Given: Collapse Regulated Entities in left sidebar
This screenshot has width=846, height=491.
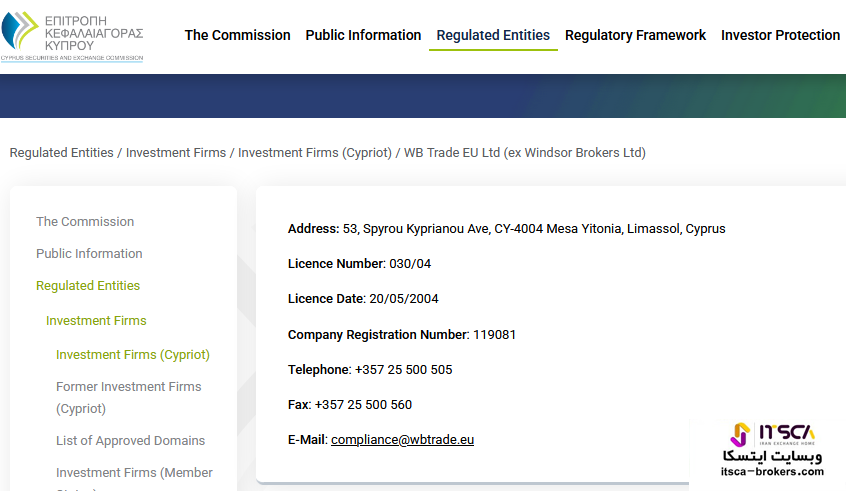Looking at the screenshot, I should tap(88, 286).
